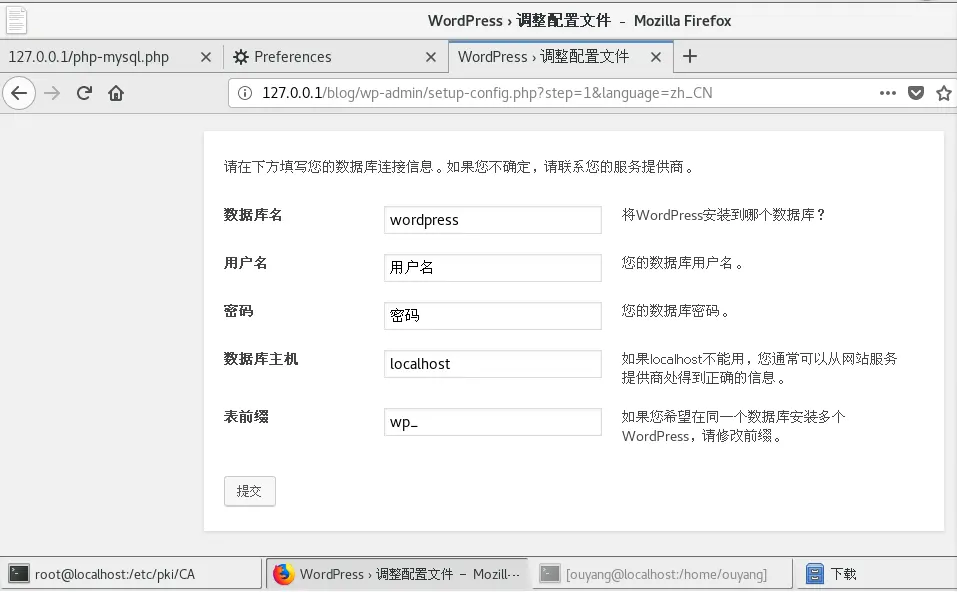Image resolution: width=957 pixels, height=592 pixels.
Task: Click the 密码 label
Action: coord(238,311)
